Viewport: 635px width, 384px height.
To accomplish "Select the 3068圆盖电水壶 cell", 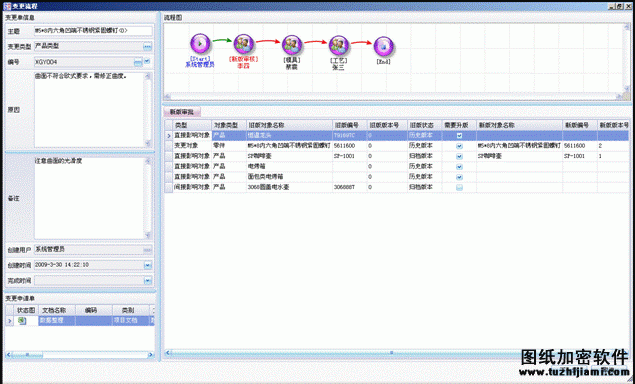I will 289,188.
